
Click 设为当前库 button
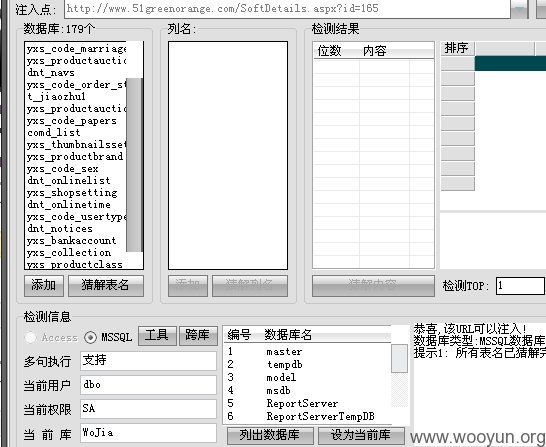coord(361,435)
